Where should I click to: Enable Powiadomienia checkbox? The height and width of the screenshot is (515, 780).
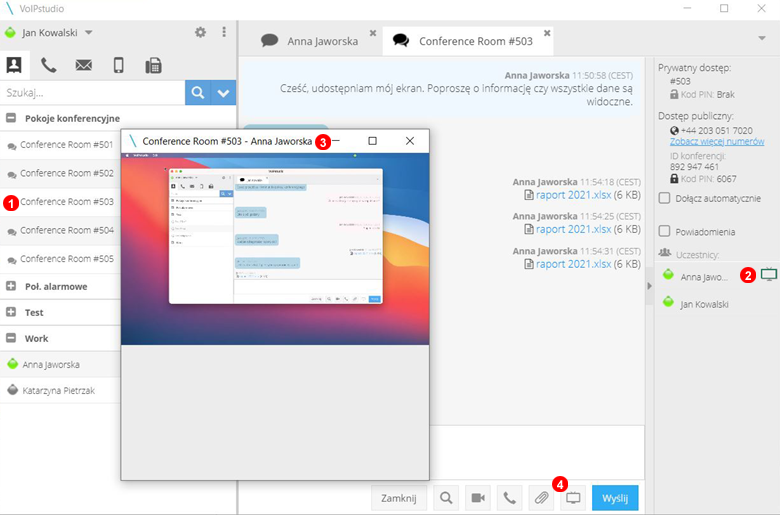coord(664,231)
